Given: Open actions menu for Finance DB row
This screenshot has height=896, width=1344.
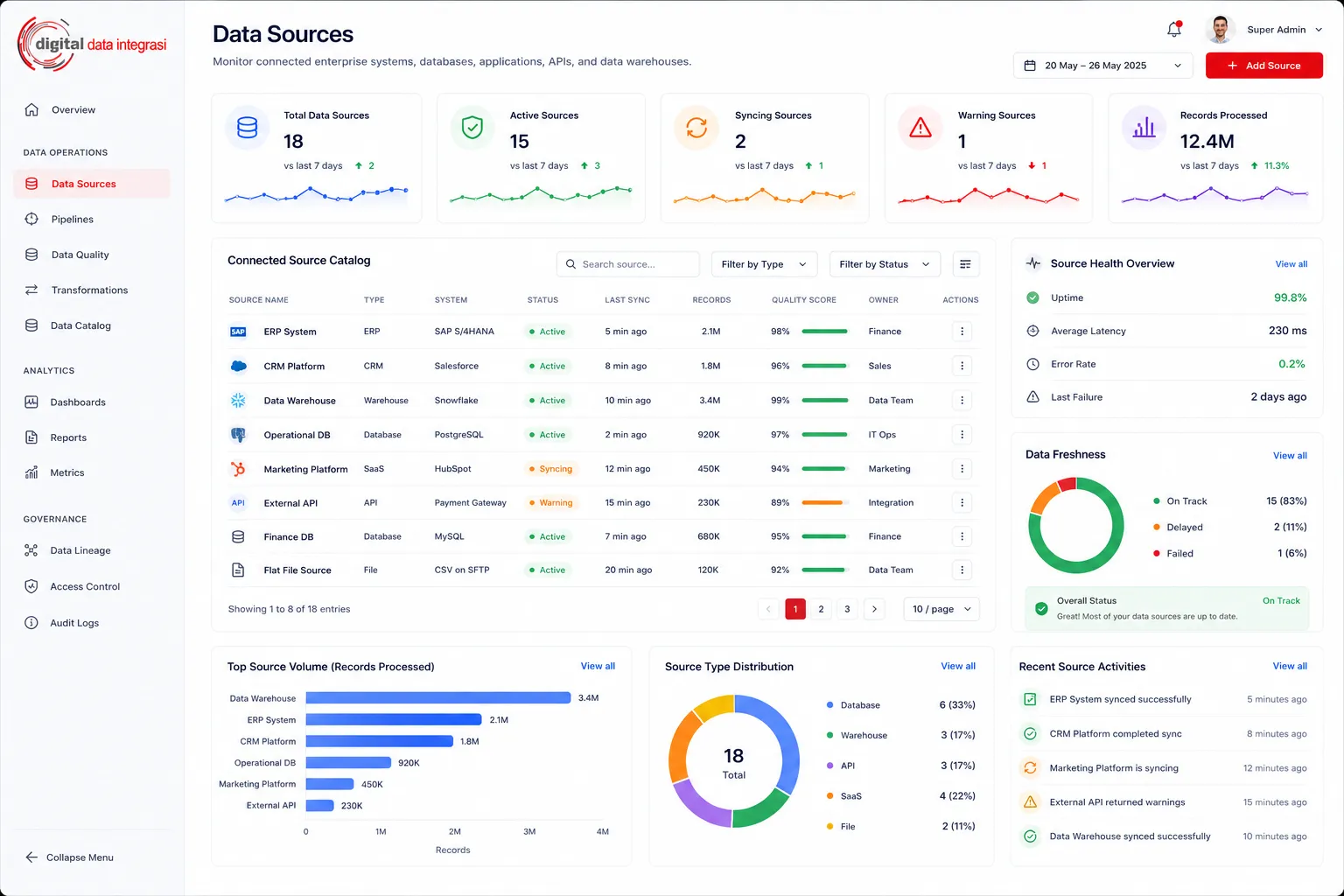Looking at the screenshot, I should click(x=962, y=536).
